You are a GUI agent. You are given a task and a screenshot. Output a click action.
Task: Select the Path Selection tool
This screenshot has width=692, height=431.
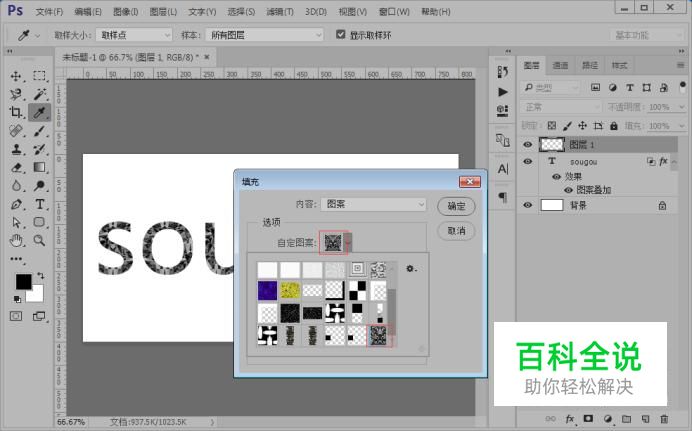click(16, 222)
